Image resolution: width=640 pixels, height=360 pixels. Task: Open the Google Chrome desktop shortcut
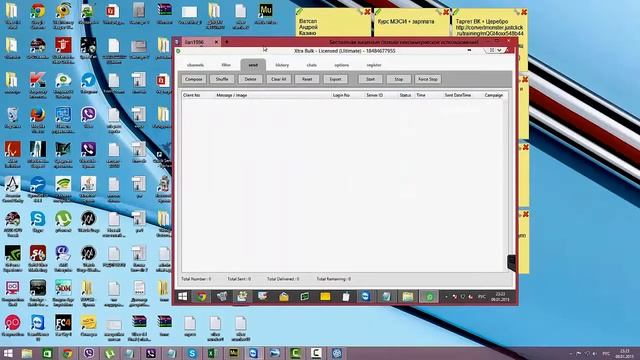coord(38,15)
